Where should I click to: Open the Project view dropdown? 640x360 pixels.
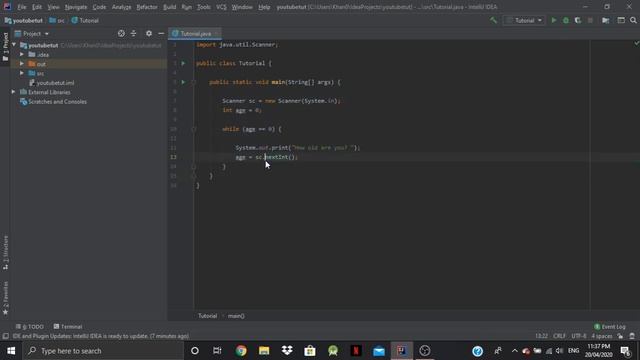(x=32, y=33)
